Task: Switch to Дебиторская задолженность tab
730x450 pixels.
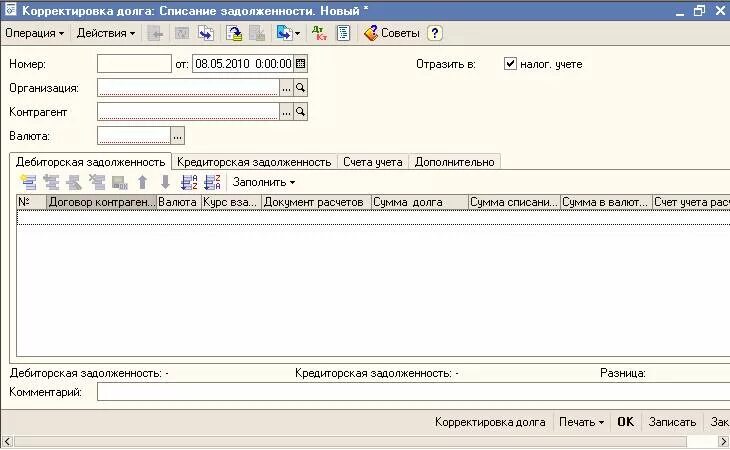Action: (90, 162)
